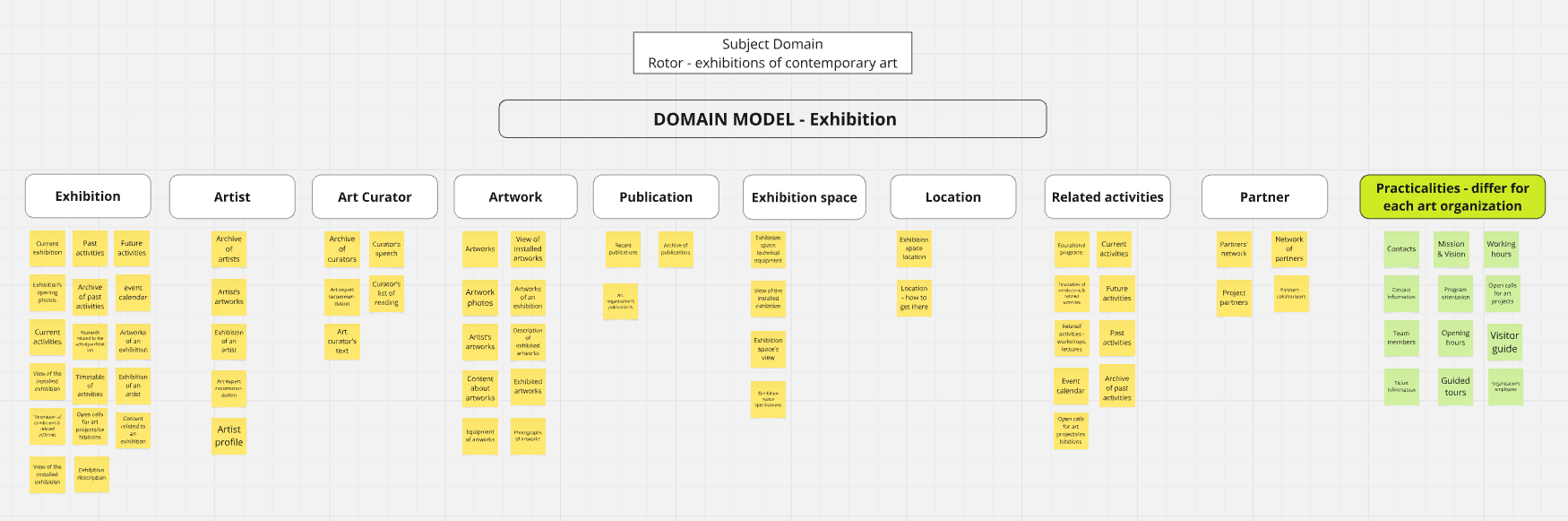Image resolution: width=1568 pixels, height=521 pixels.
Task: Click the 'Exhibition description' sticky note
Action: click(91, 474)
